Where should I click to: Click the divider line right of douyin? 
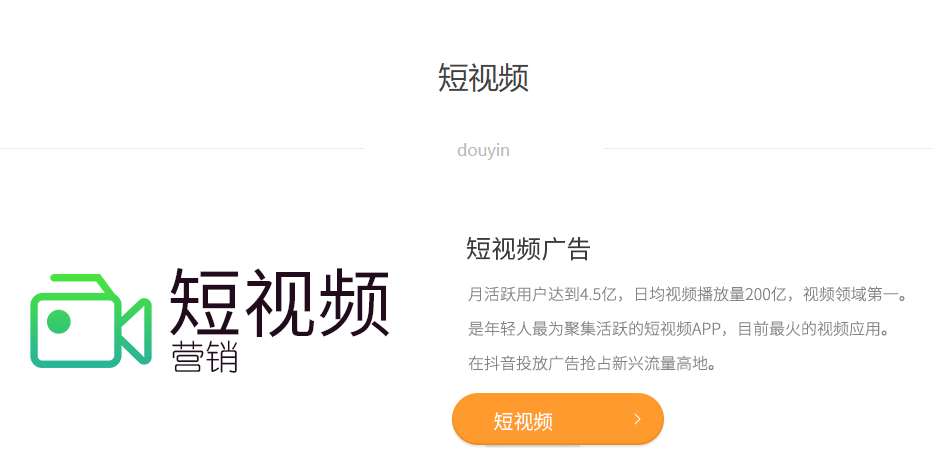[768, 148]
